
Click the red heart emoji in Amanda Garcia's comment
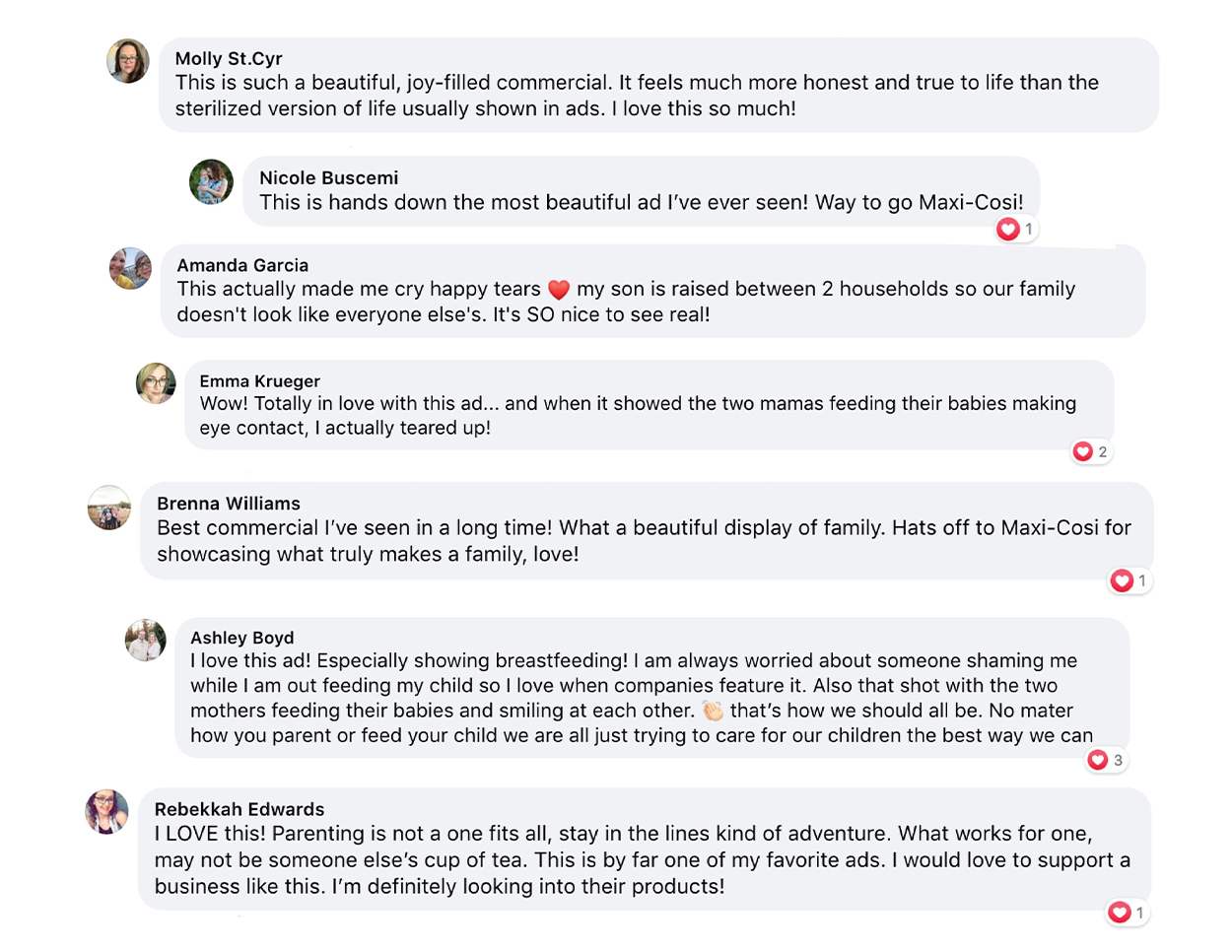559,290
